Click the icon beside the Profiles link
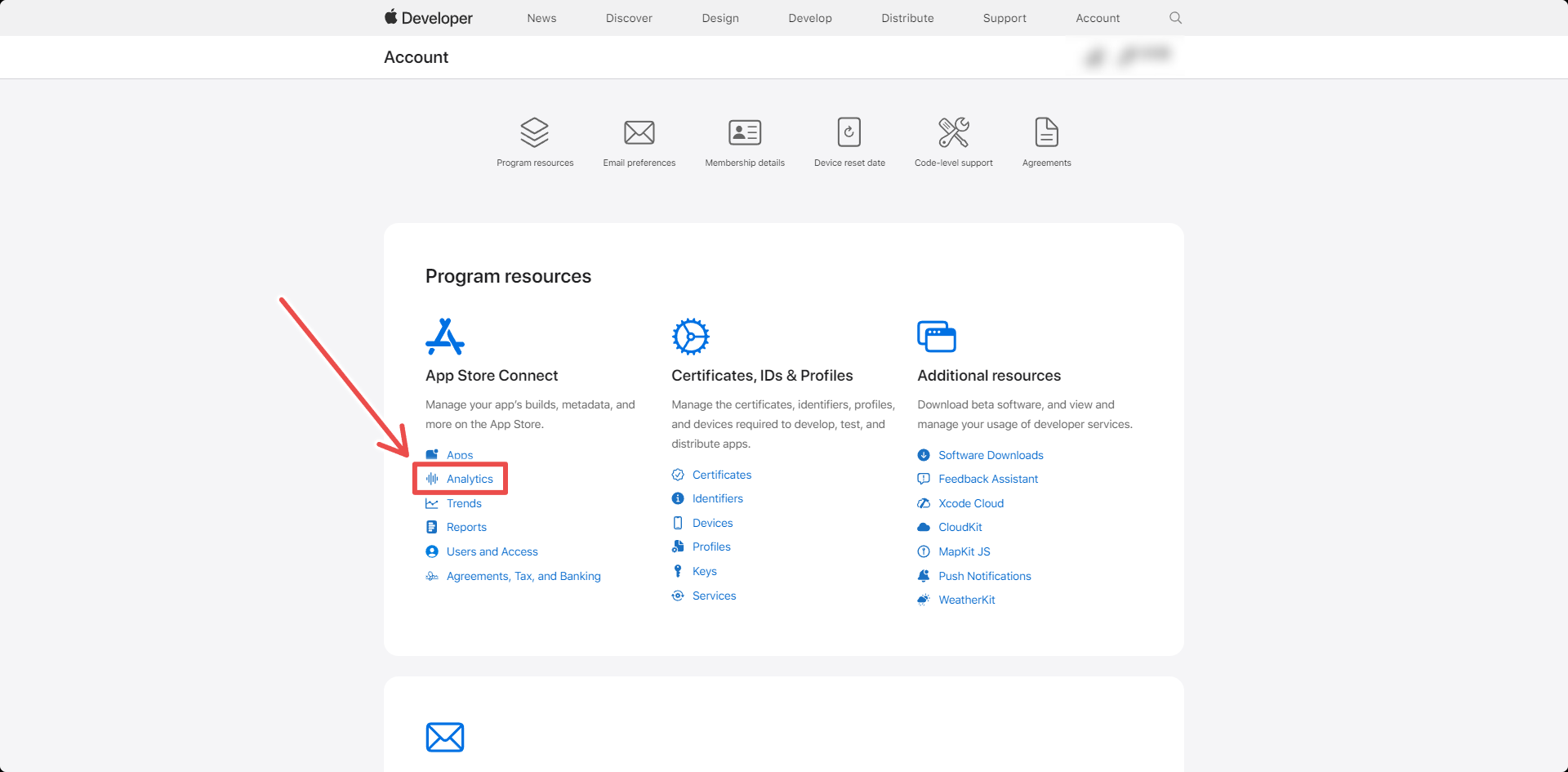The height and width of the screenshot is (772, 1568). (x=678, y=547)
